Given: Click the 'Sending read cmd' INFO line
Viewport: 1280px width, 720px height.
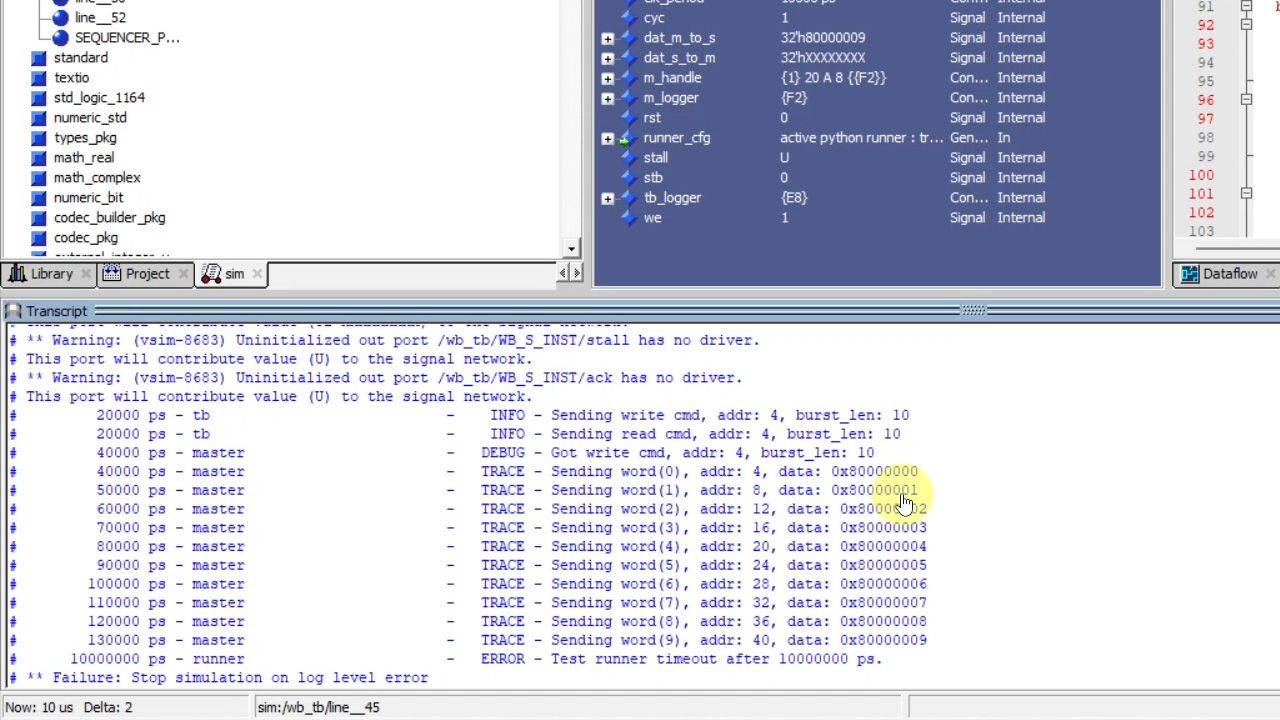Looking at the screenshot, I should click(x=455, y=434).
